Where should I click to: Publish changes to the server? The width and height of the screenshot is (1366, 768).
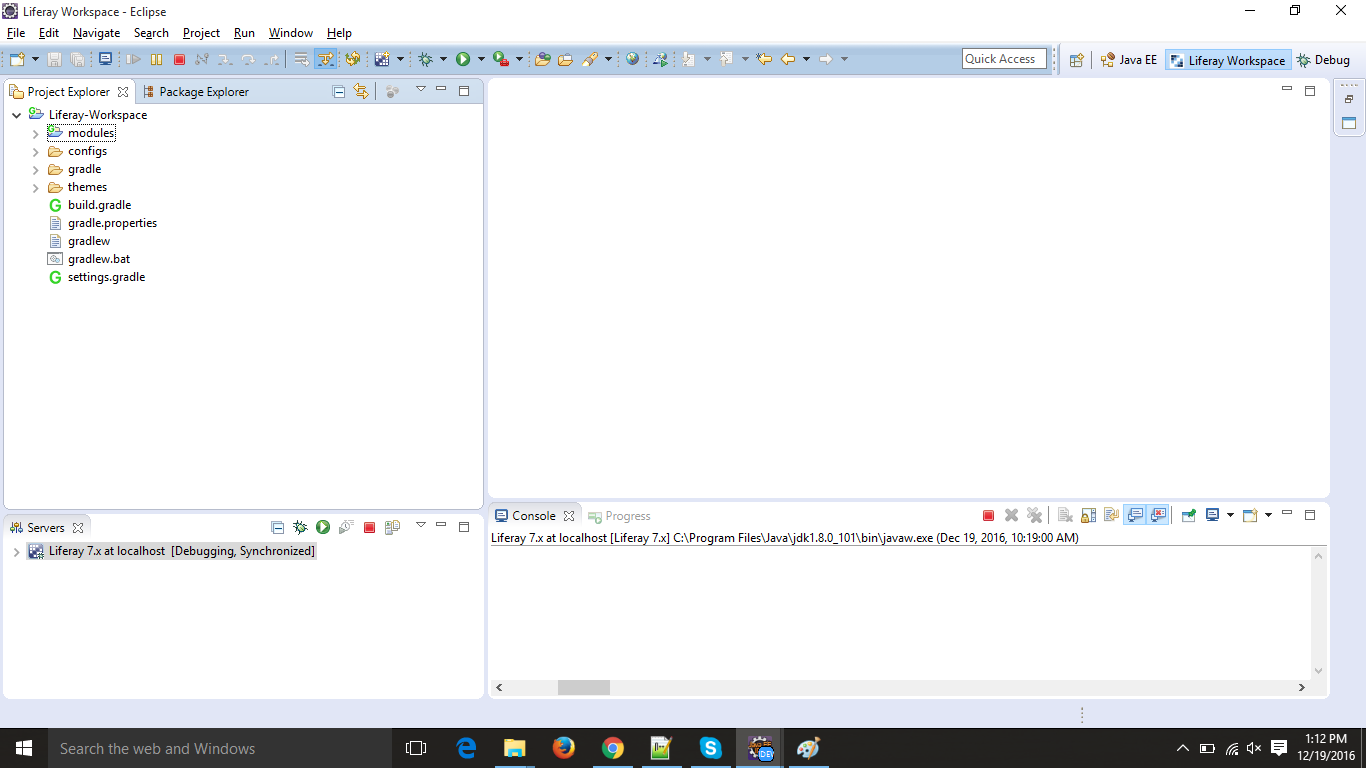pos(393,527)
